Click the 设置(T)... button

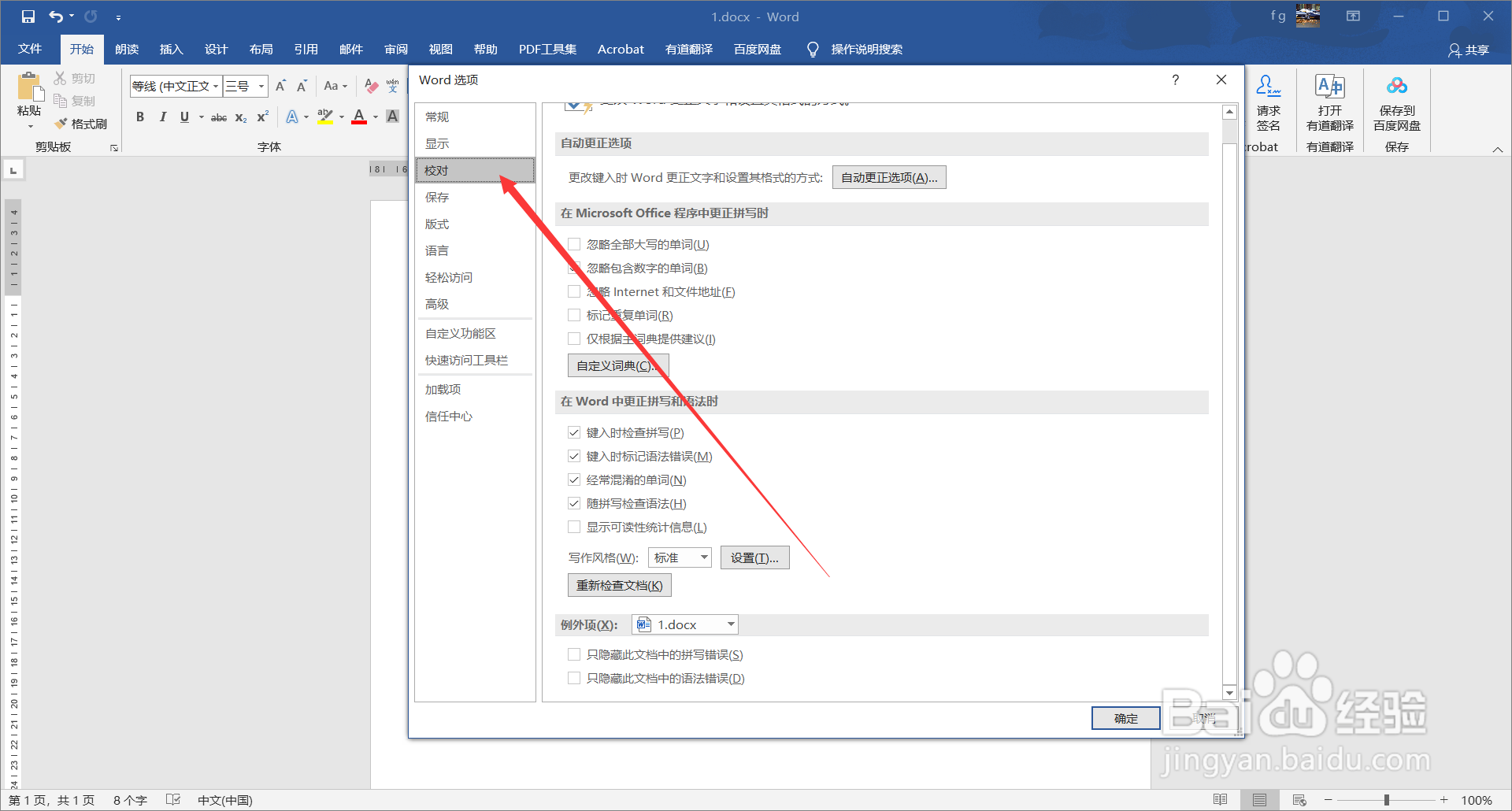[754, 558]
